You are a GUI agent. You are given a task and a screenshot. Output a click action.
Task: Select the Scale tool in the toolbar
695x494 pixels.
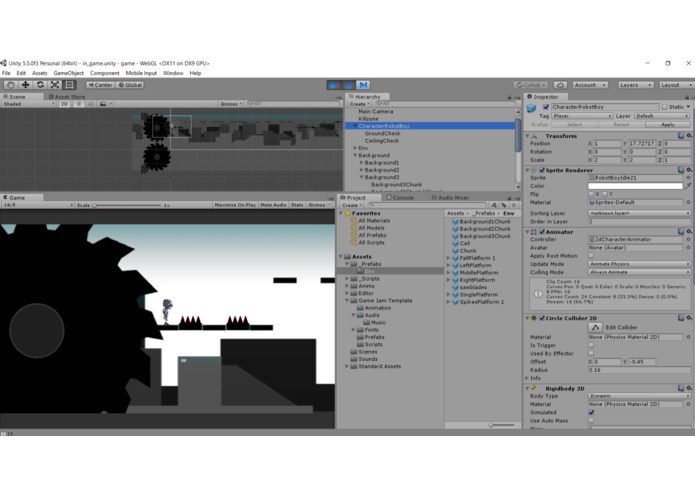[55, 85]
